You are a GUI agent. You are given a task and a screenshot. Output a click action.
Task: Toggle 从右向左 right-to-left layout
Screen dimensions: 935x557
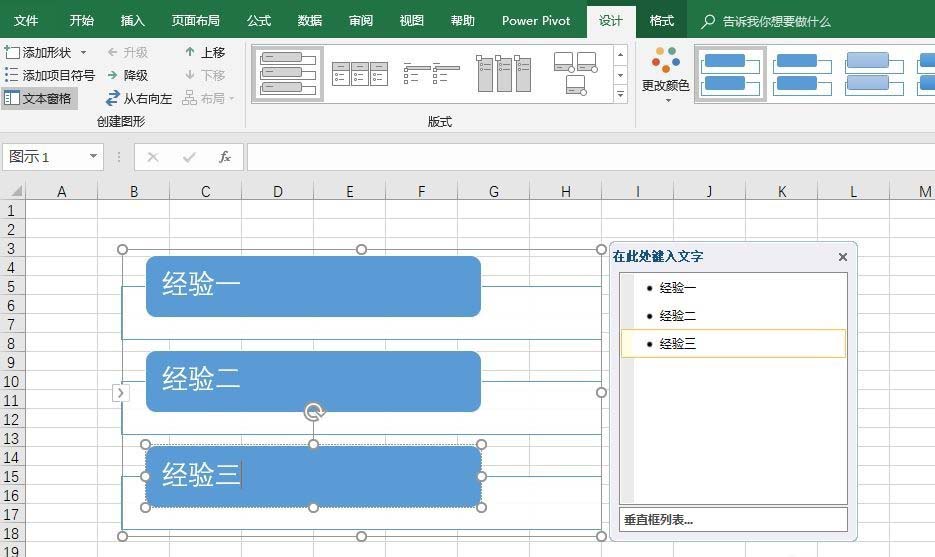click(x=139, y=98)
